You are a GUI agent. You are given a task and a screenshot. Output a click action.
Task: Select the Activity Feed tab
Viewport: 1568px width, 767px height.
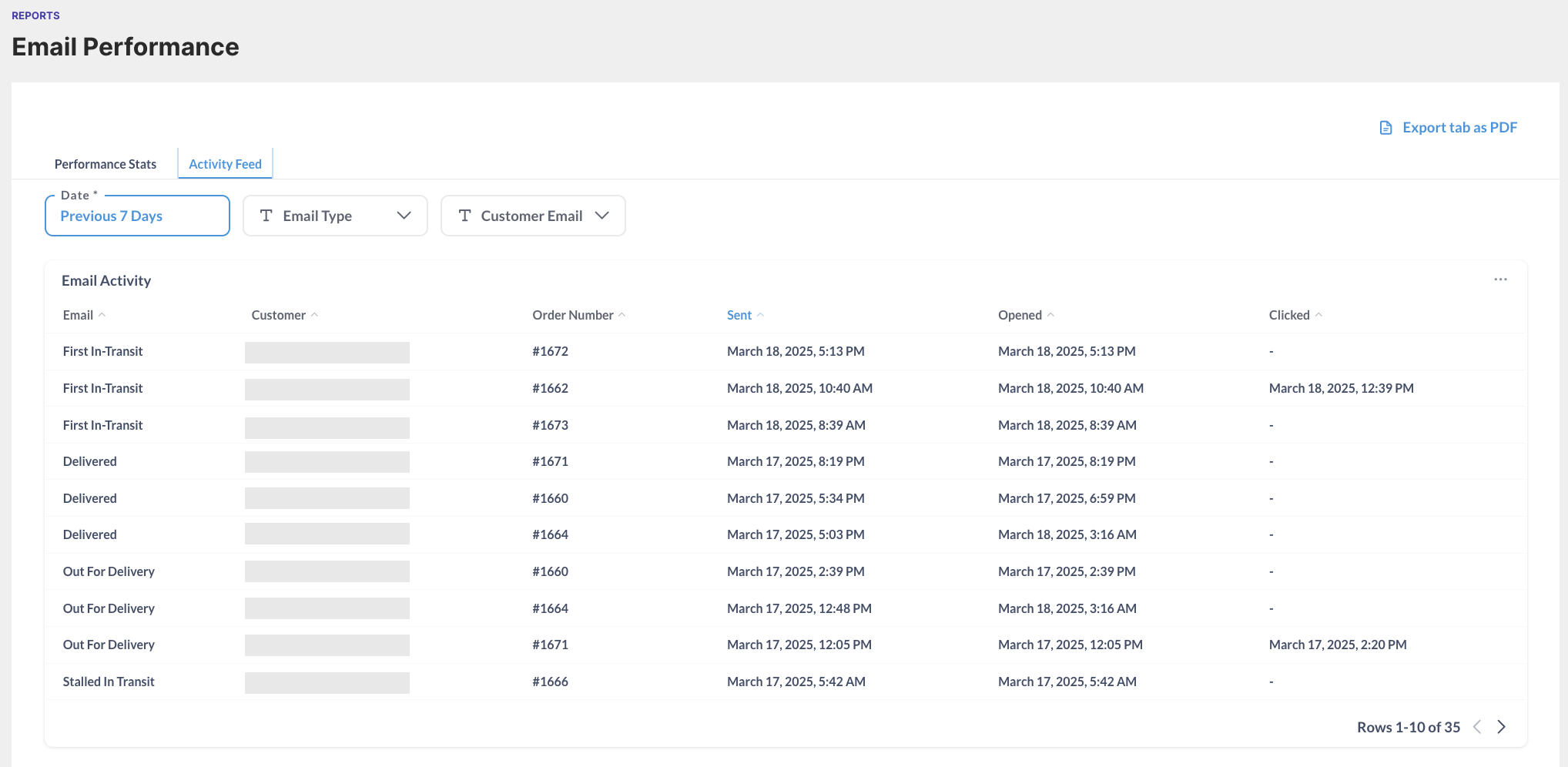(x=225, y=164)
